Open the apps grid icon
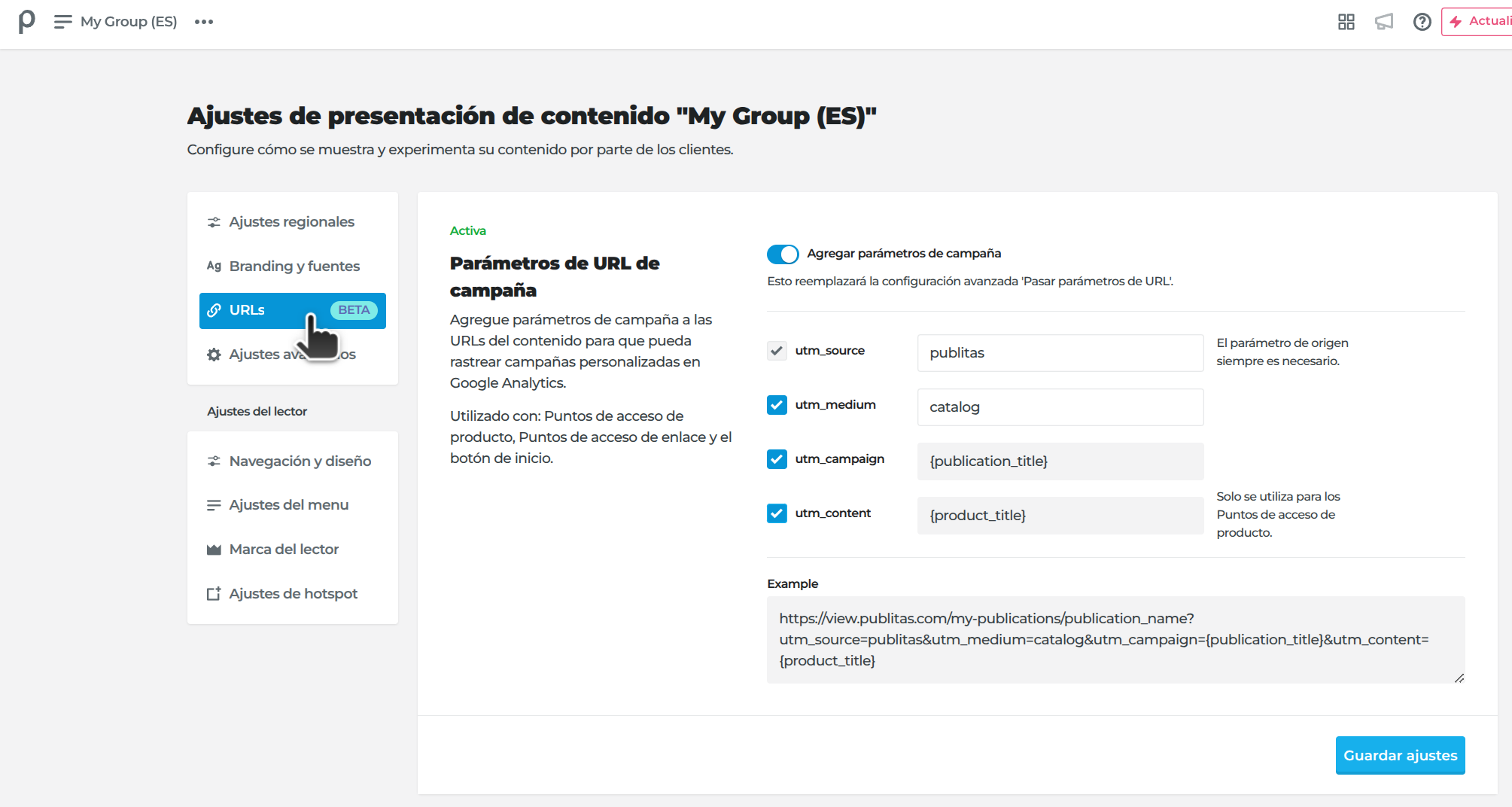1512x807 pixels. [1346, 22]
